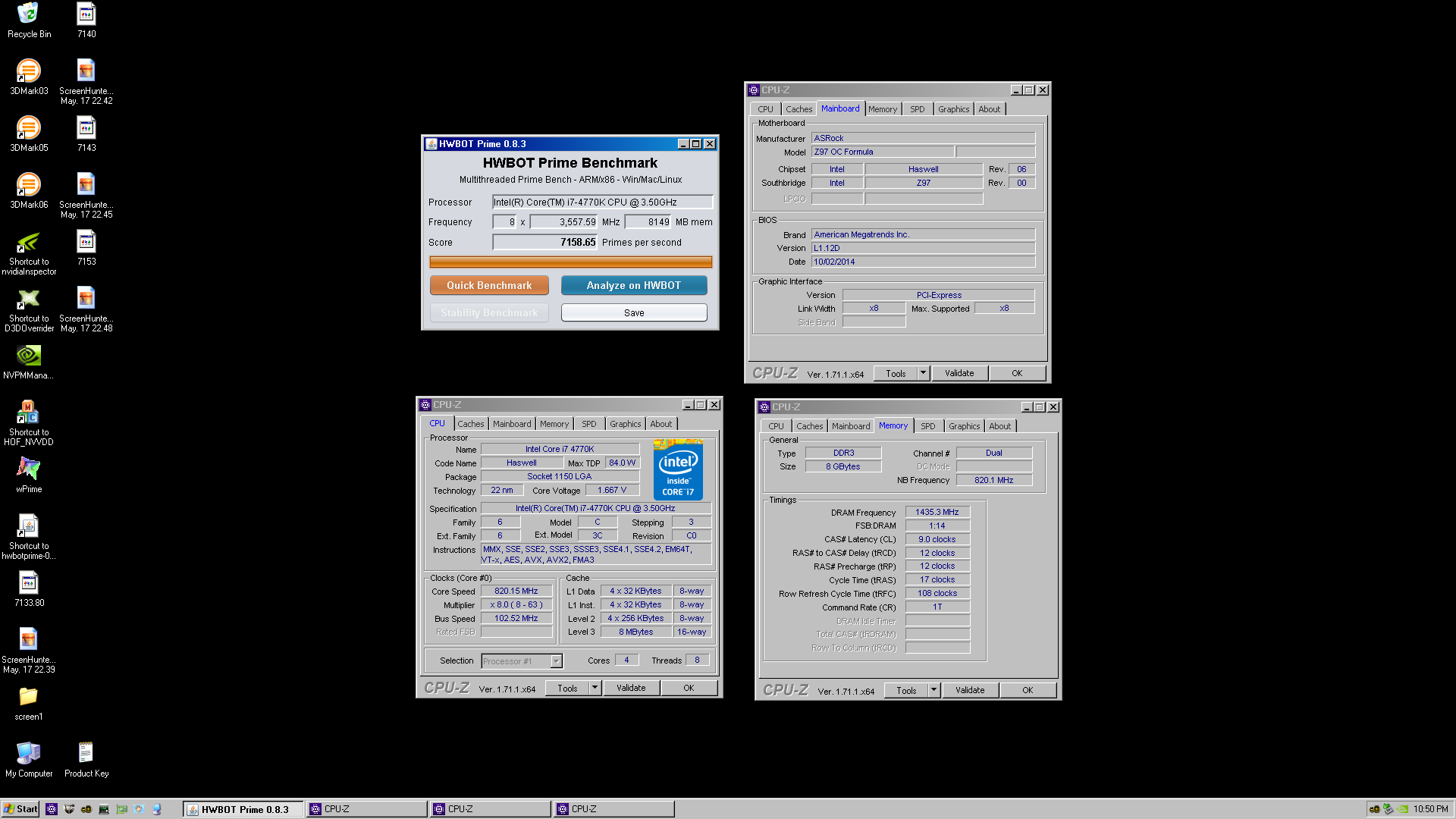The image size is (1456, 819).
Task: Click the taskbar clock 10:50 PM
Action: 1430,809
